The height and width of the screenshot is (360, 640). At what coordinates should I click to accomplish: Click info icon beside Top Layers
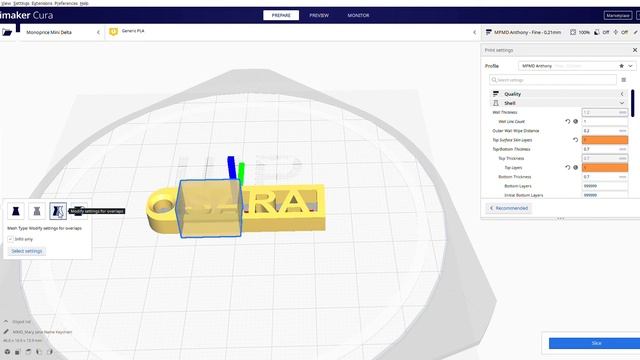[576, 167]
